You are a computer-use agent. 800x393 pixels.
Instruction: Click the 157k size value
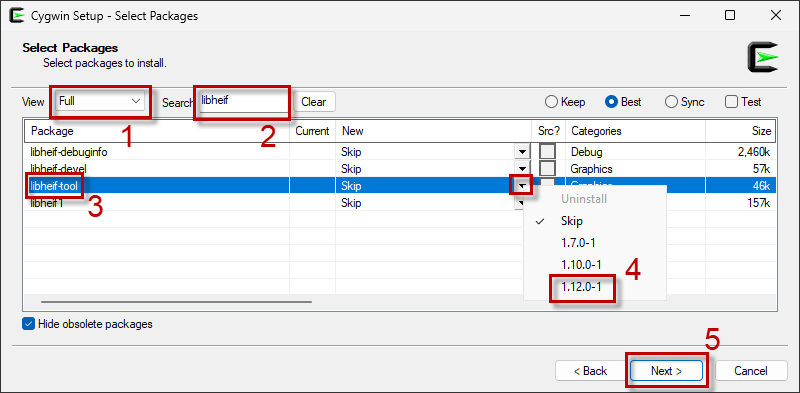(x=759, y=203)
